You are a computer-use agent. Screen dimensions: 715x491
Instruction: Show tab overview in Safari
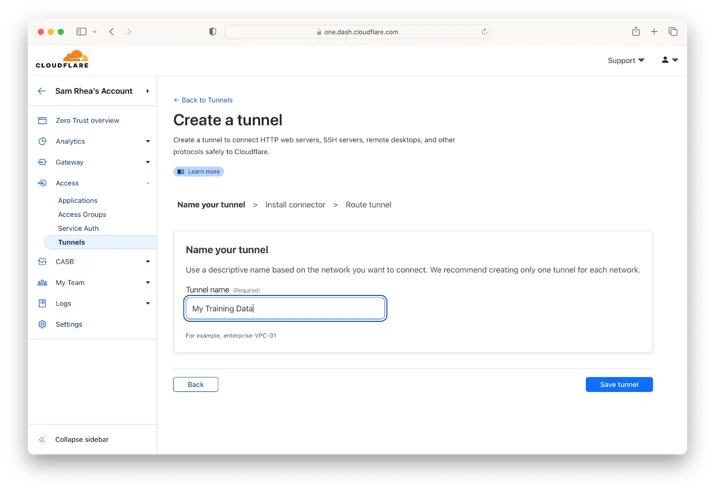pyautogui.click(x=673, y=31)
